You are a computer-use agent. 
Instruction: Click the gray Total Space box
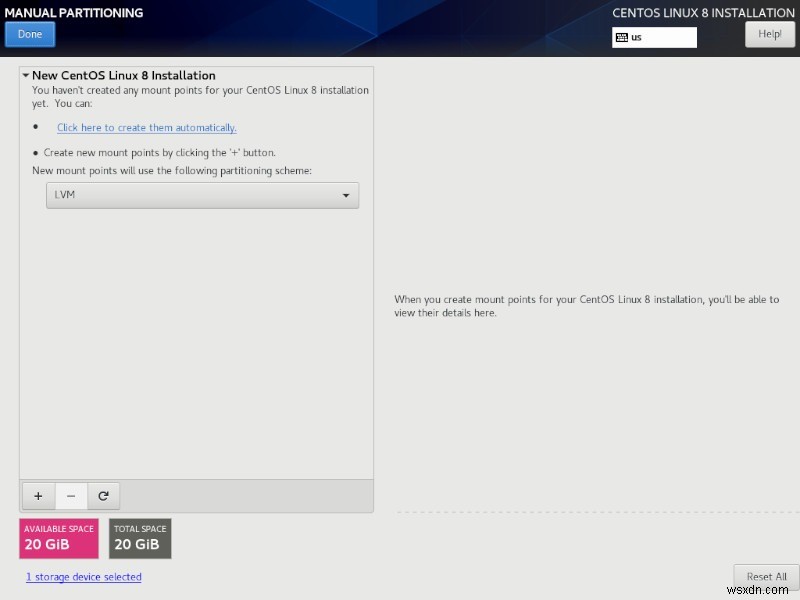click(x=140, y=538)
